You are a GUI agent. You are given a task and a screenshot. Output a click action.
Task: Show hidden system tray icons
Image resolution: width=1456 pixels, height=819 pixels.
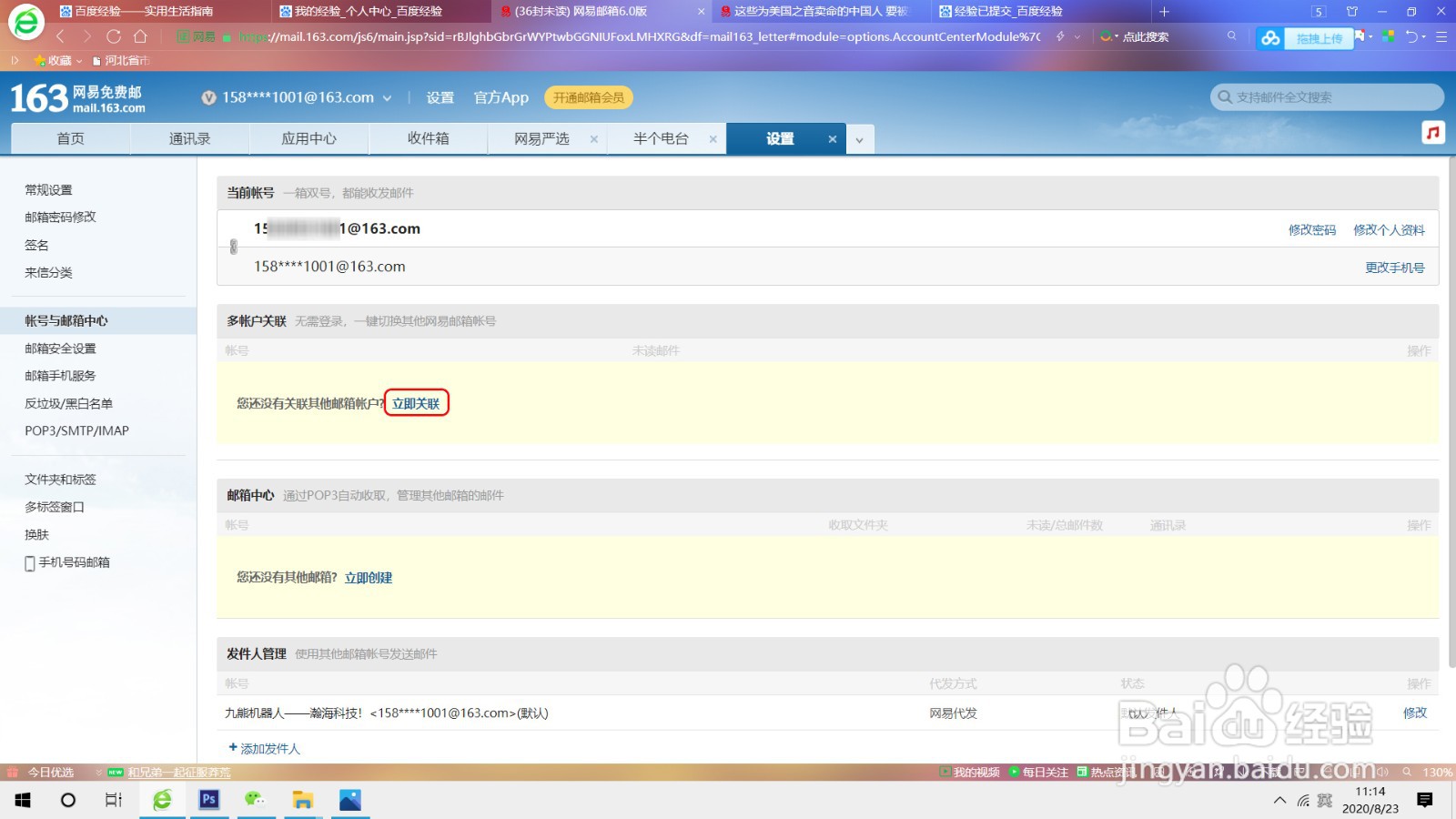point(1279,801)
